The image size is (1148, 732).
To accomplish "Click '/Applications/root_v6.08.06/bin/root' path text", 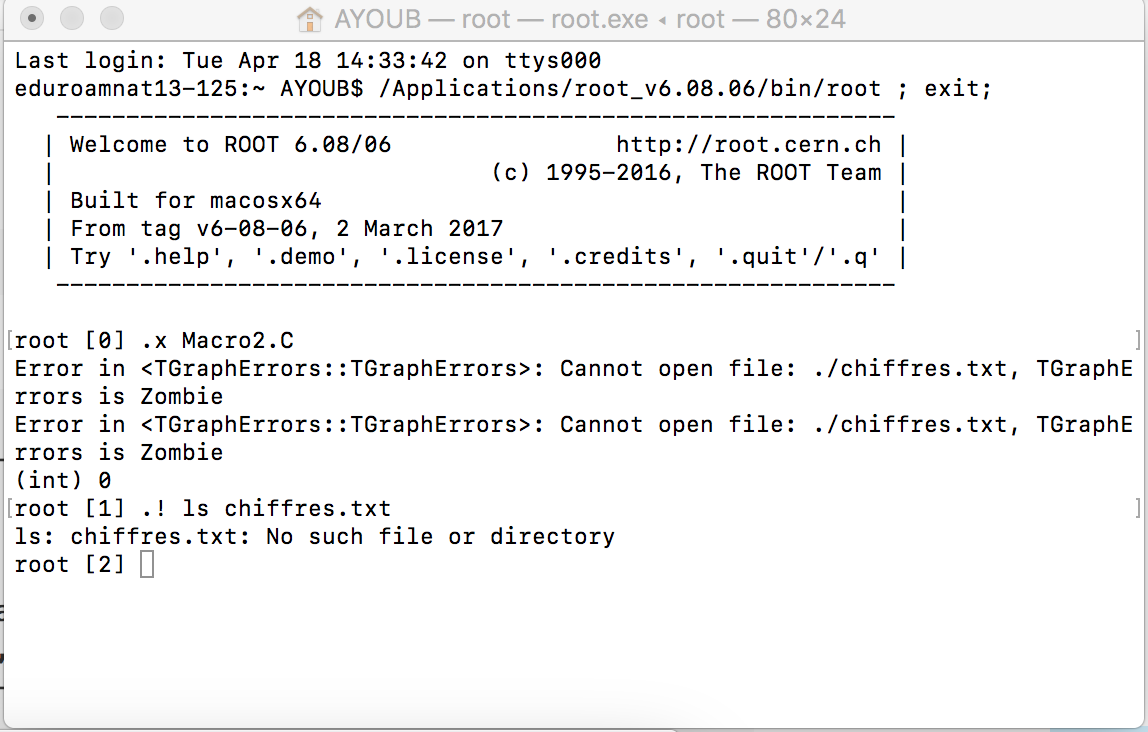I will [x=630, y=89].
